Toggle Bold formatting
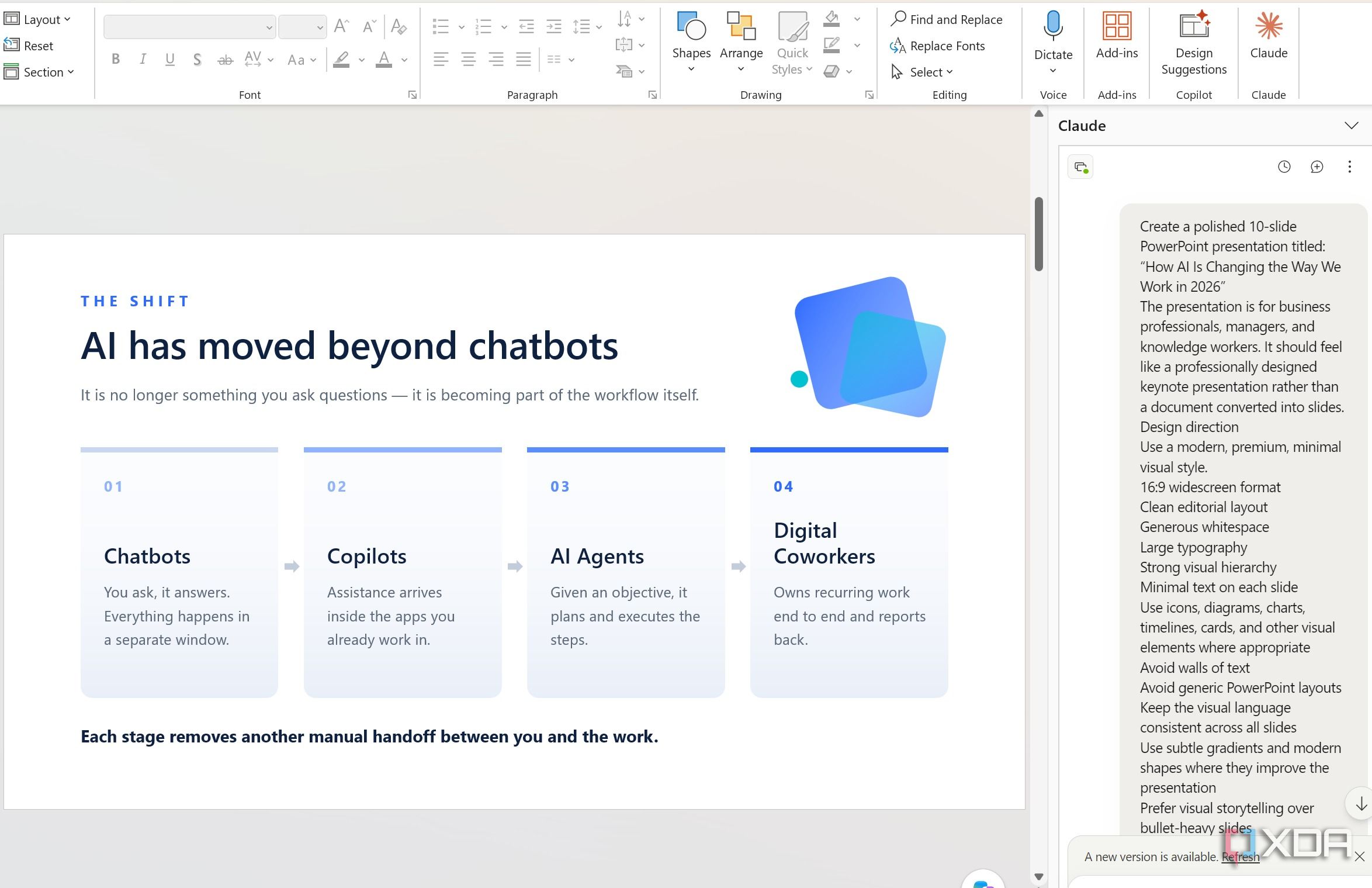The image size is (1372, 888). (x=116, y=59)
